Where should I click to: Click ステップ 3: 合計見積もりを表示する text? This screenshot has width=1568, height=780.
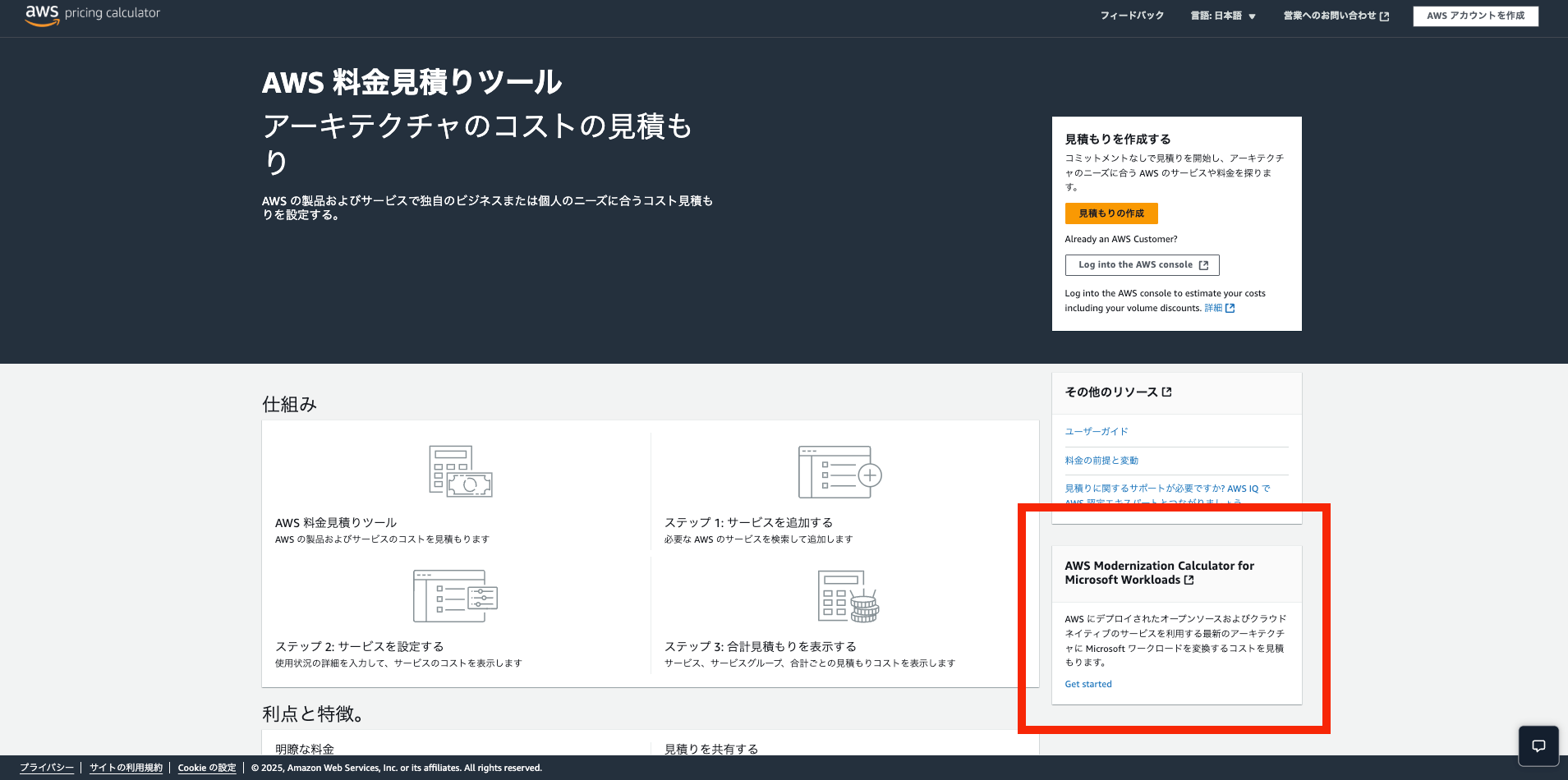[761, 646]
